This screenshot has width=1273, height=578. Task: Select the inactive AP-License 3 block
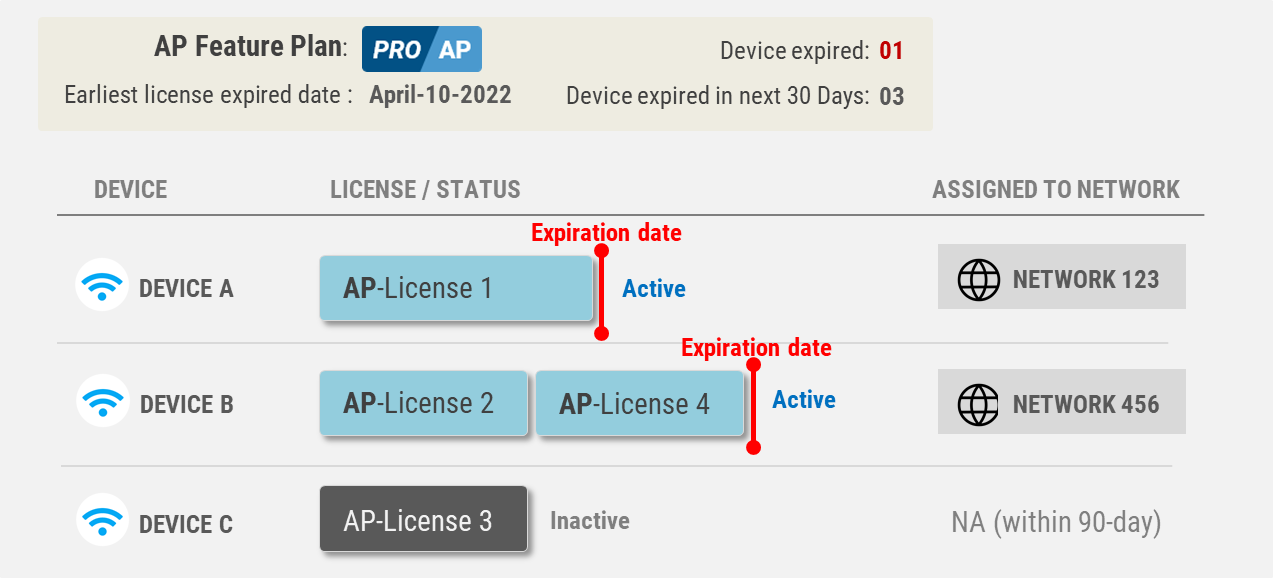423,518
